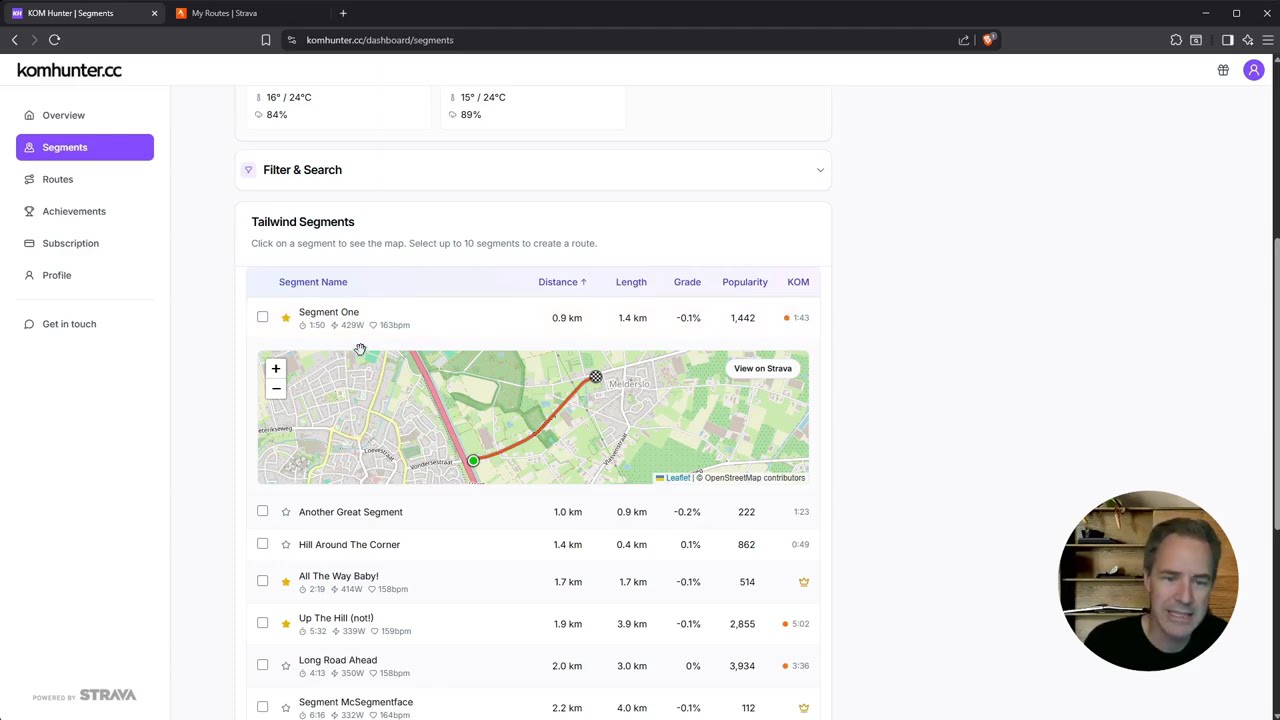Click the browser reload button
Screen dimensions: 1280x720
tap(54, 40)
